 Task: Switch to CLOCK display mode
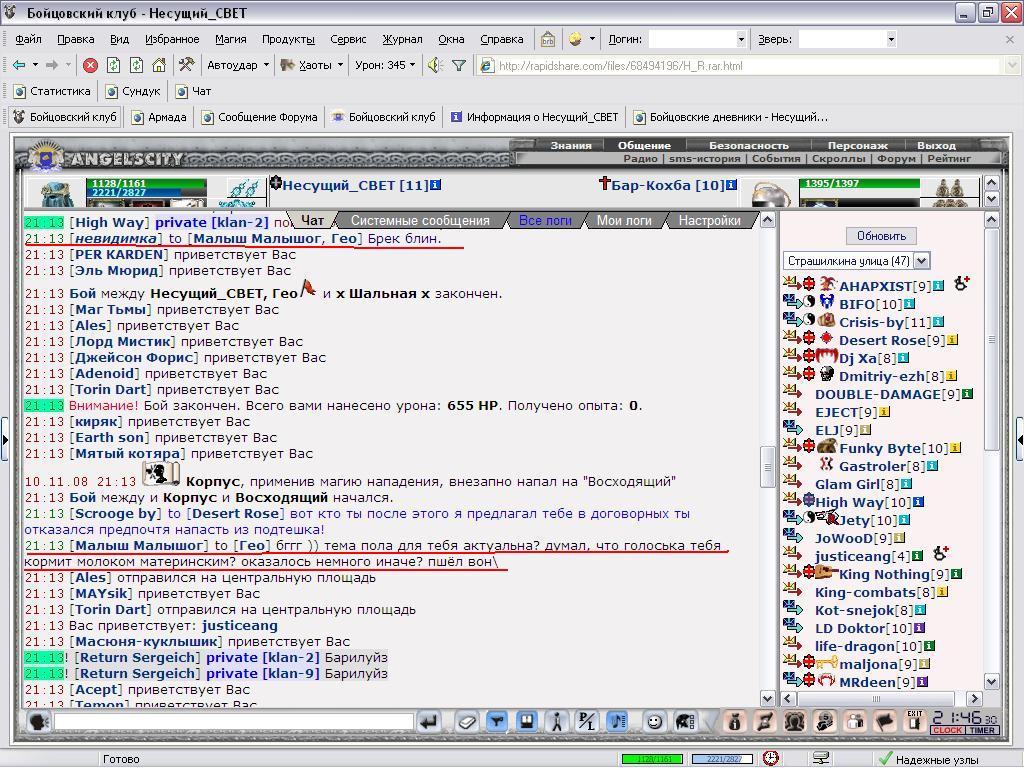point(948,730)
